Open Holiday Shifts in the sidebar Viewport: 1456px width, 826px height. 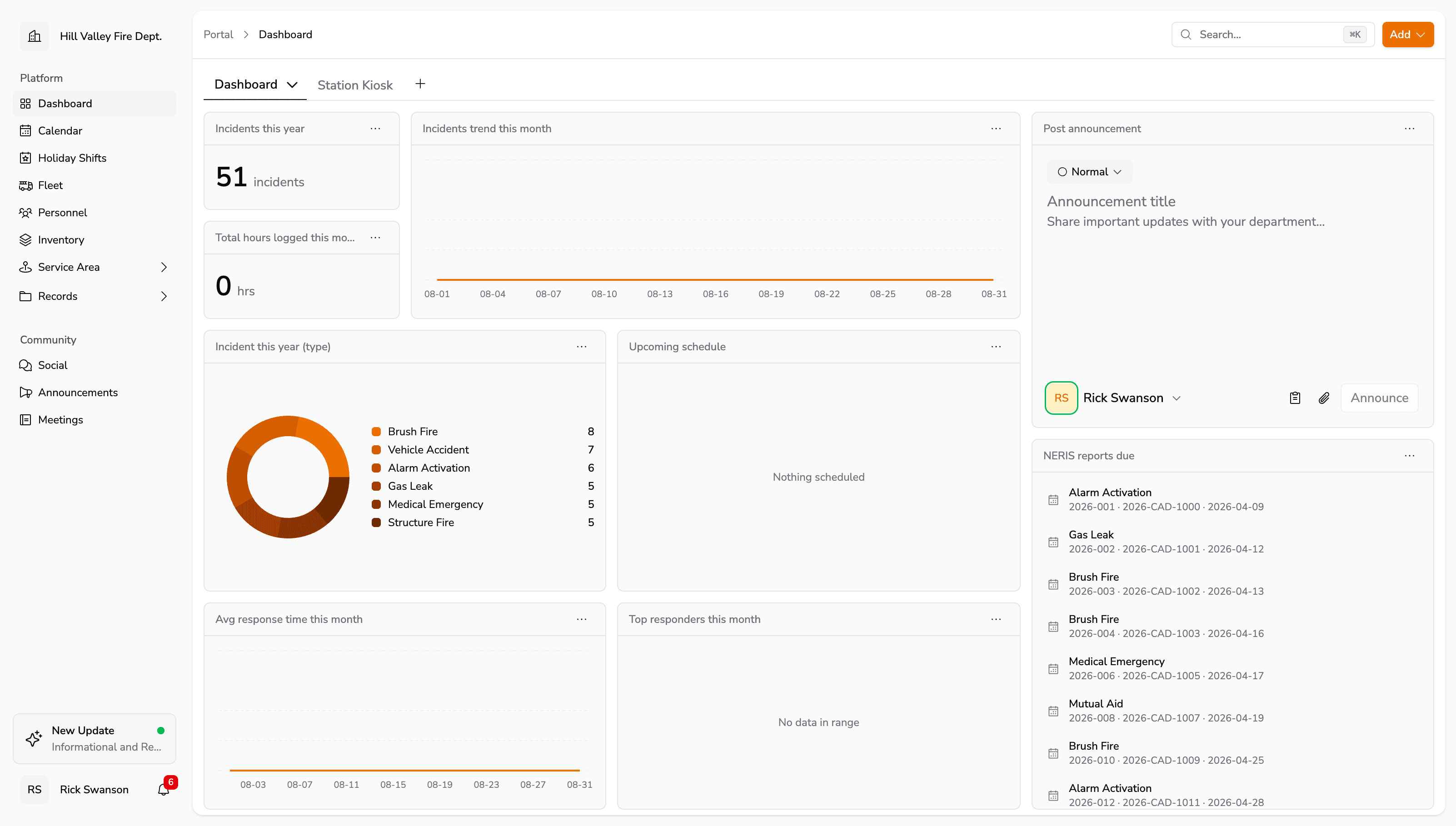tap(94, 158)
